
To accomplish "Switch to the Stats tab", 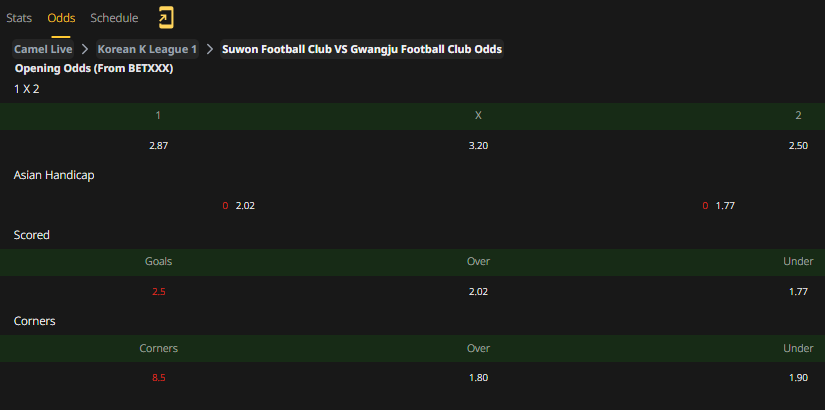I will (19, 18).
